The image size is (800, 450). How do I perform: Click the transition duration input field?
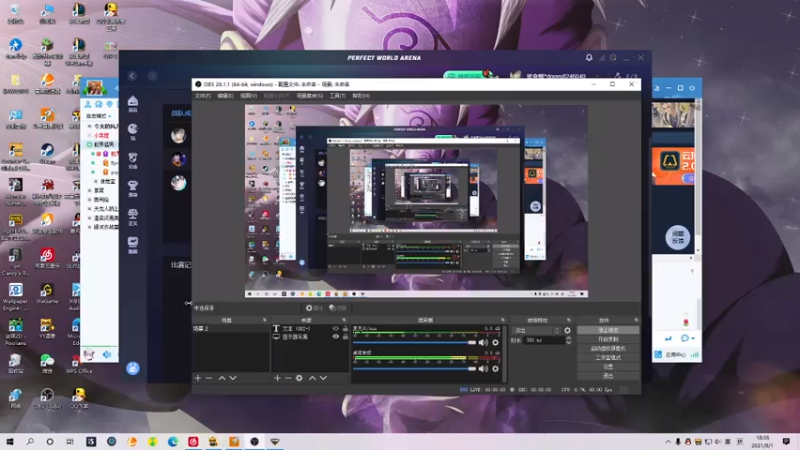(543, 340)
